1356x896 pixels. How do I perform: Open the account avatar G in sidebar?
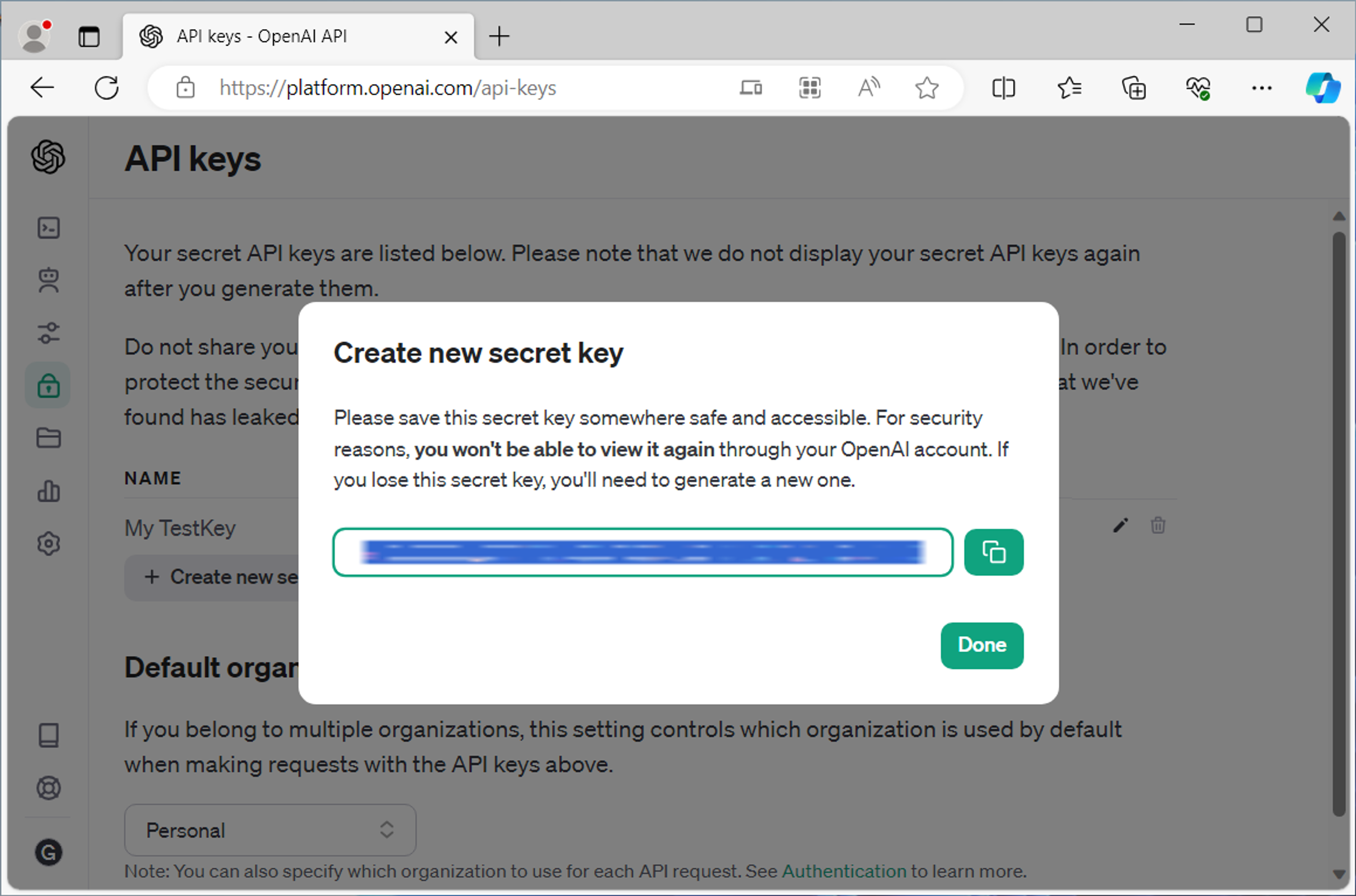(x=49, y=853)
